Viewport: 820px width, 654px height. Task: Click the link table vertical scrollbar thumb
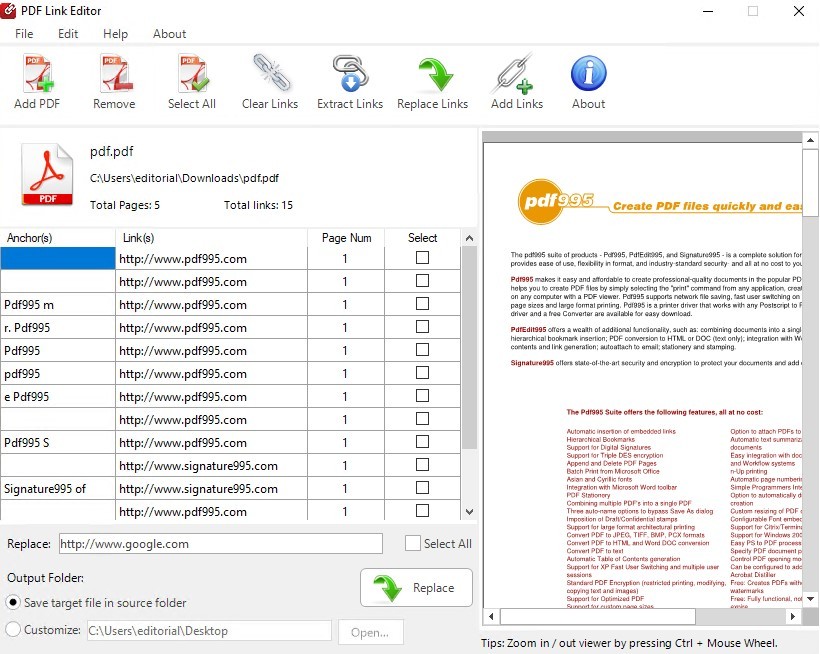[x=469, y=348]
